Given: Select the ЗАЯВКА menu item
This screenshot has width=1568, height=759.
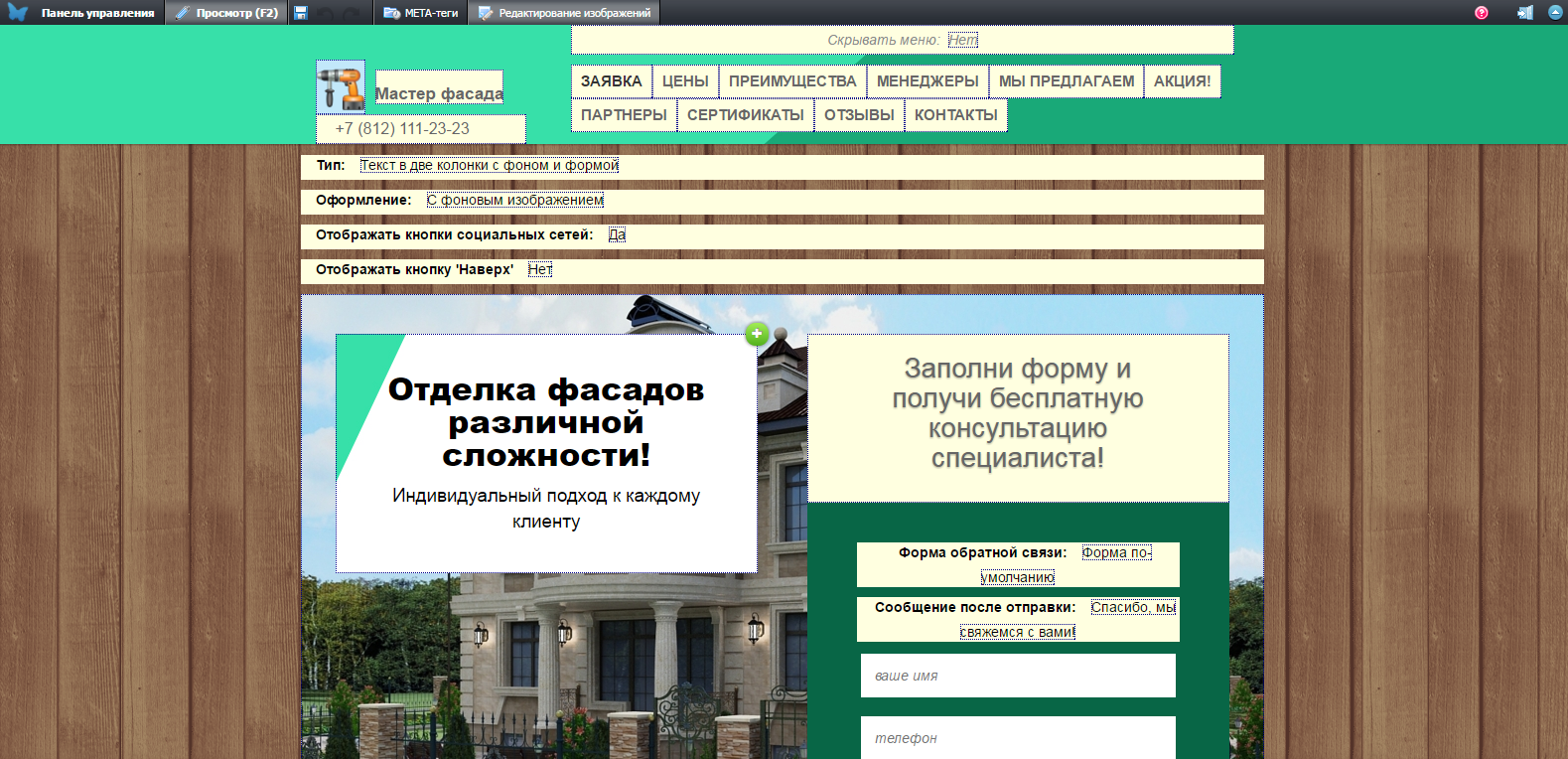Looking at the screenshot, I should click(612, 81).
